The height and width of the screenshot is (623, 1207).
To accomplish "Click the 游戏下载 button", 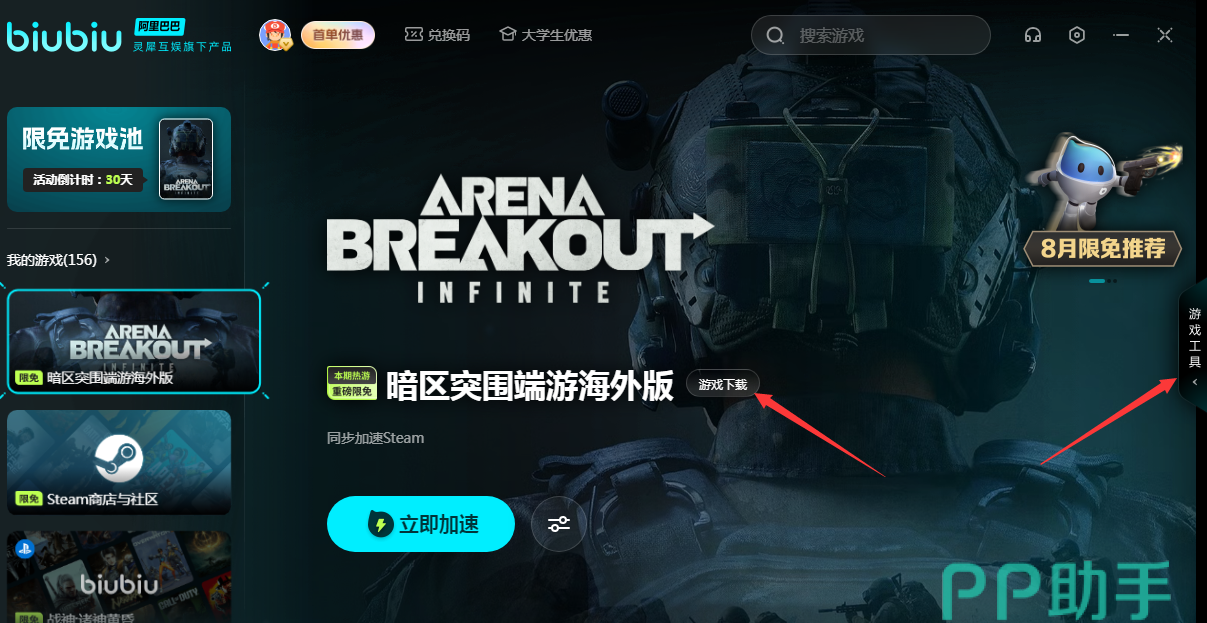I will point(723,384).
